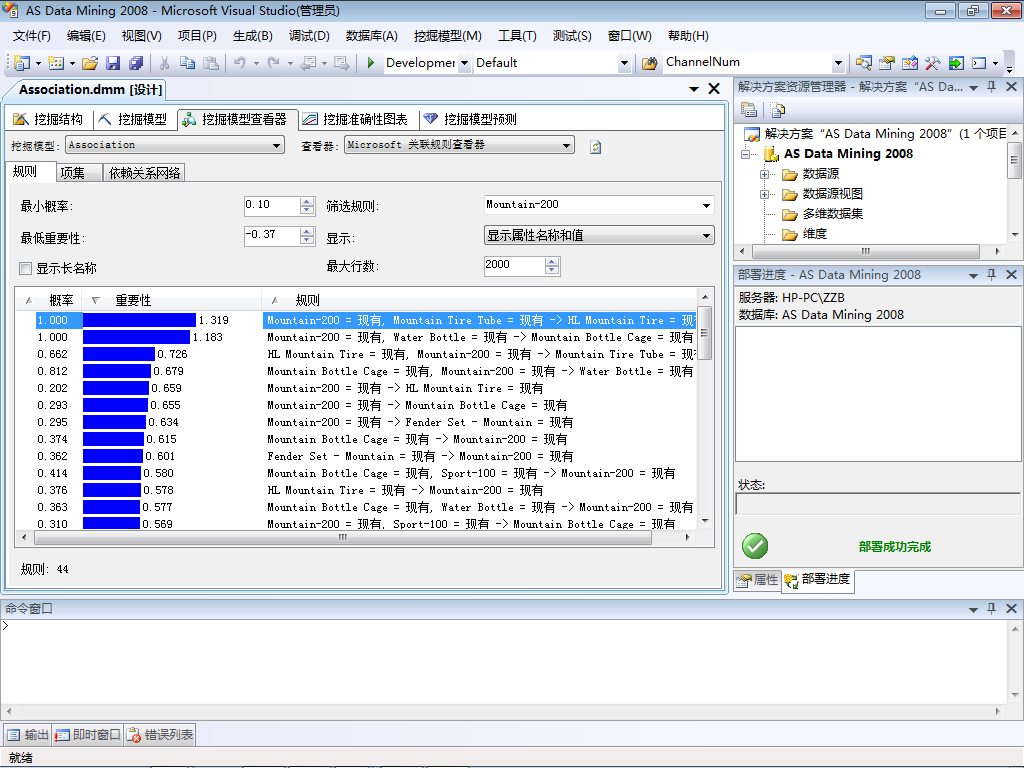The image size is (1024, 768).
Task: Open the 工具(T) menu
Action: pos(517,36)
